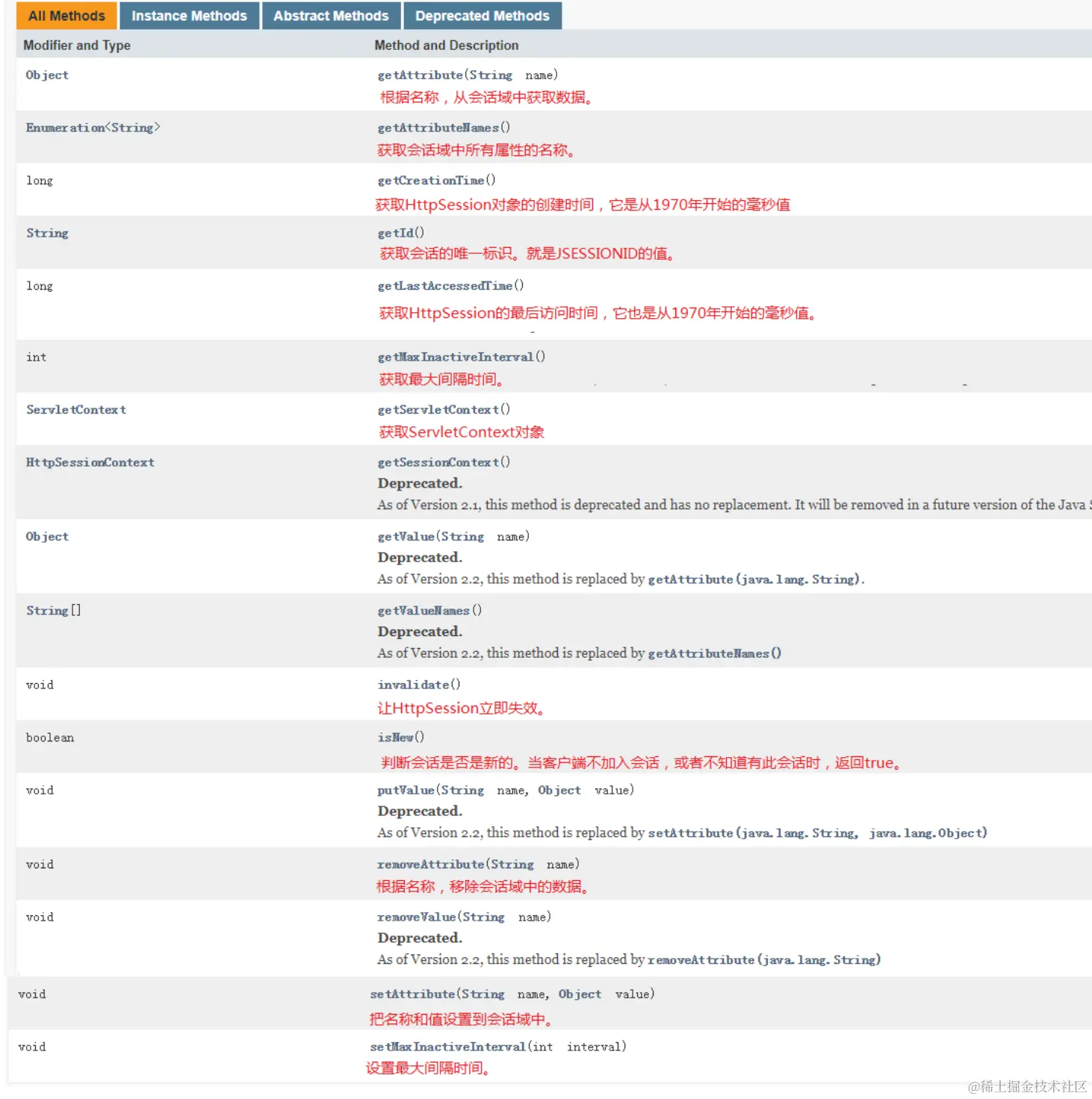Click removeAttribute(String name) method link
1092x1099 pixels.
point(431,864)
